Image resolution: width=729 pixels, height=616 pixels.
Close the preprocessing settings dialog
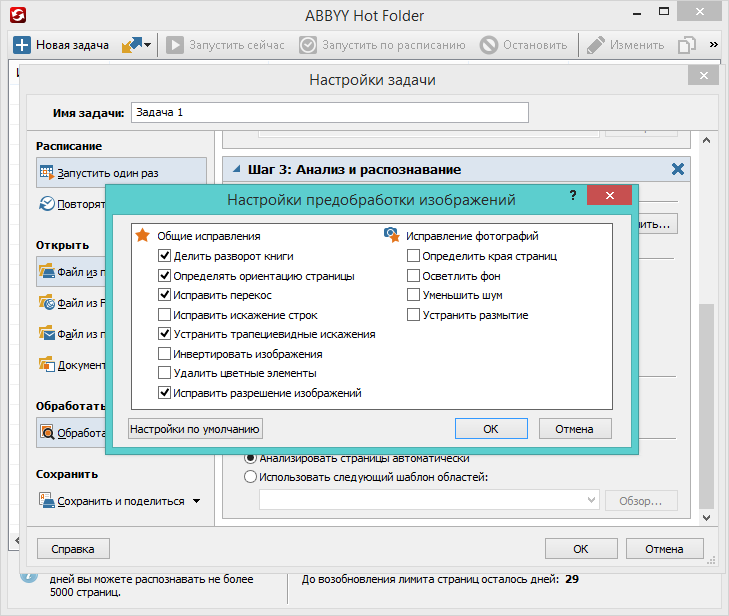[610, 195]
